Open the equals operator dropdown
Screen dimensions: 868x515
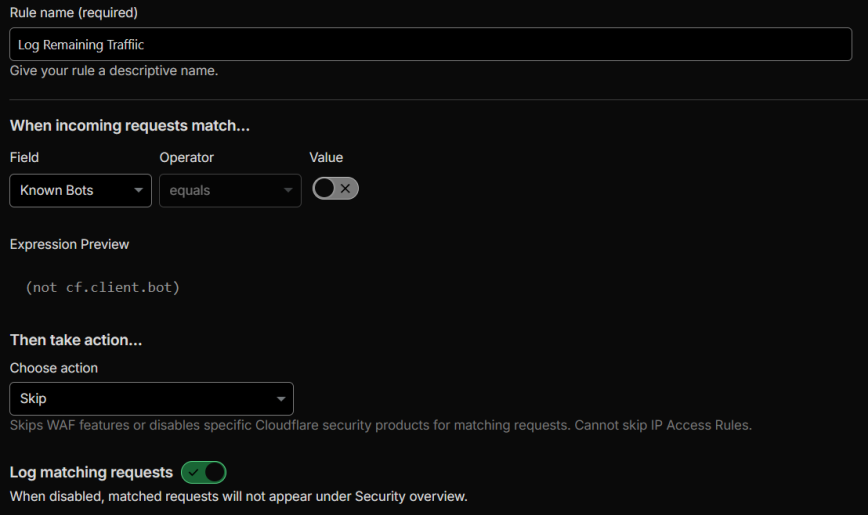pyautogui.click(x=230, y=190)
